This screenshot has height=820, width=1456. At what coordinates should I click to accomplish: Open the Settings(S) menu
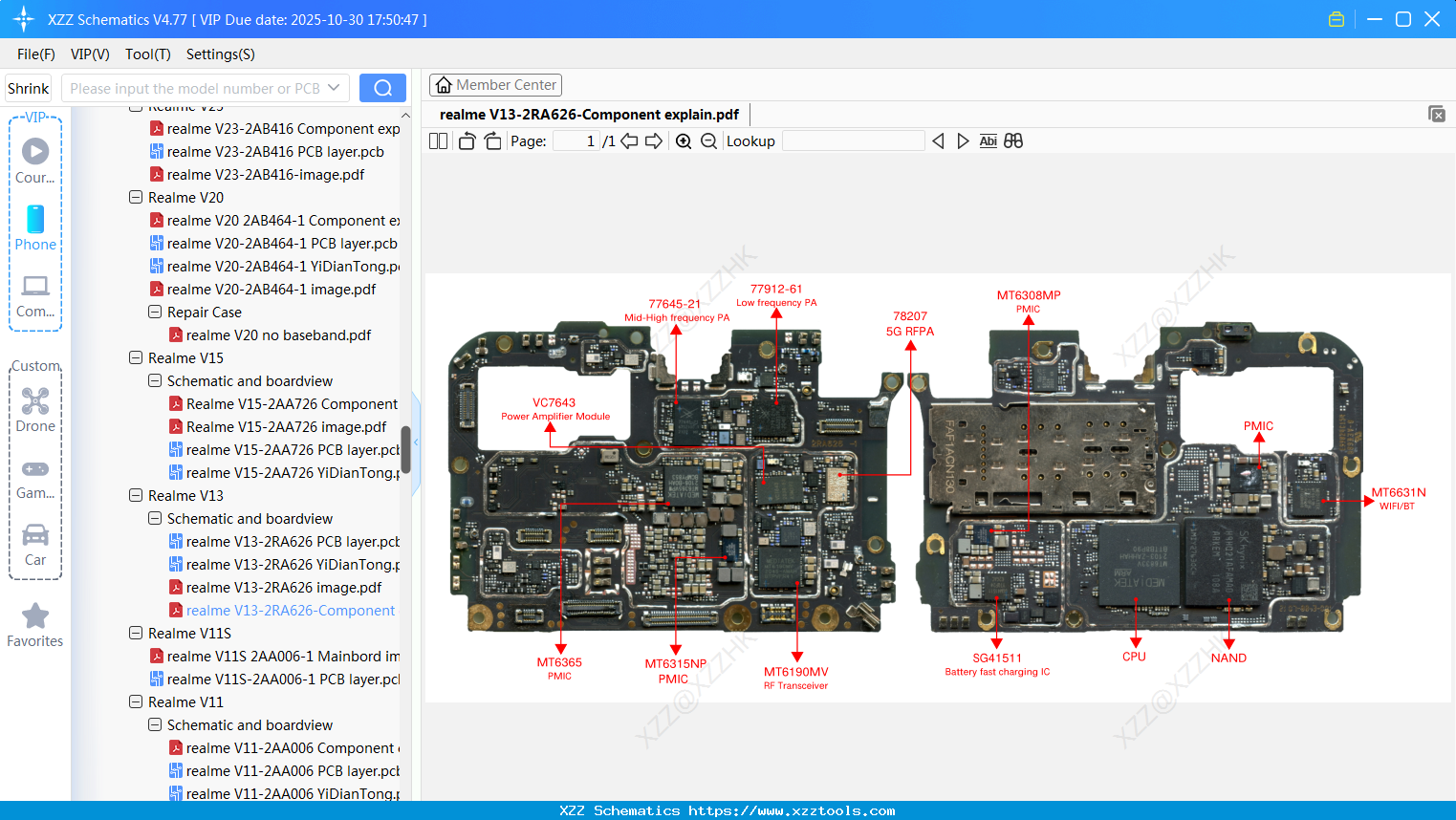pos(220,54)
